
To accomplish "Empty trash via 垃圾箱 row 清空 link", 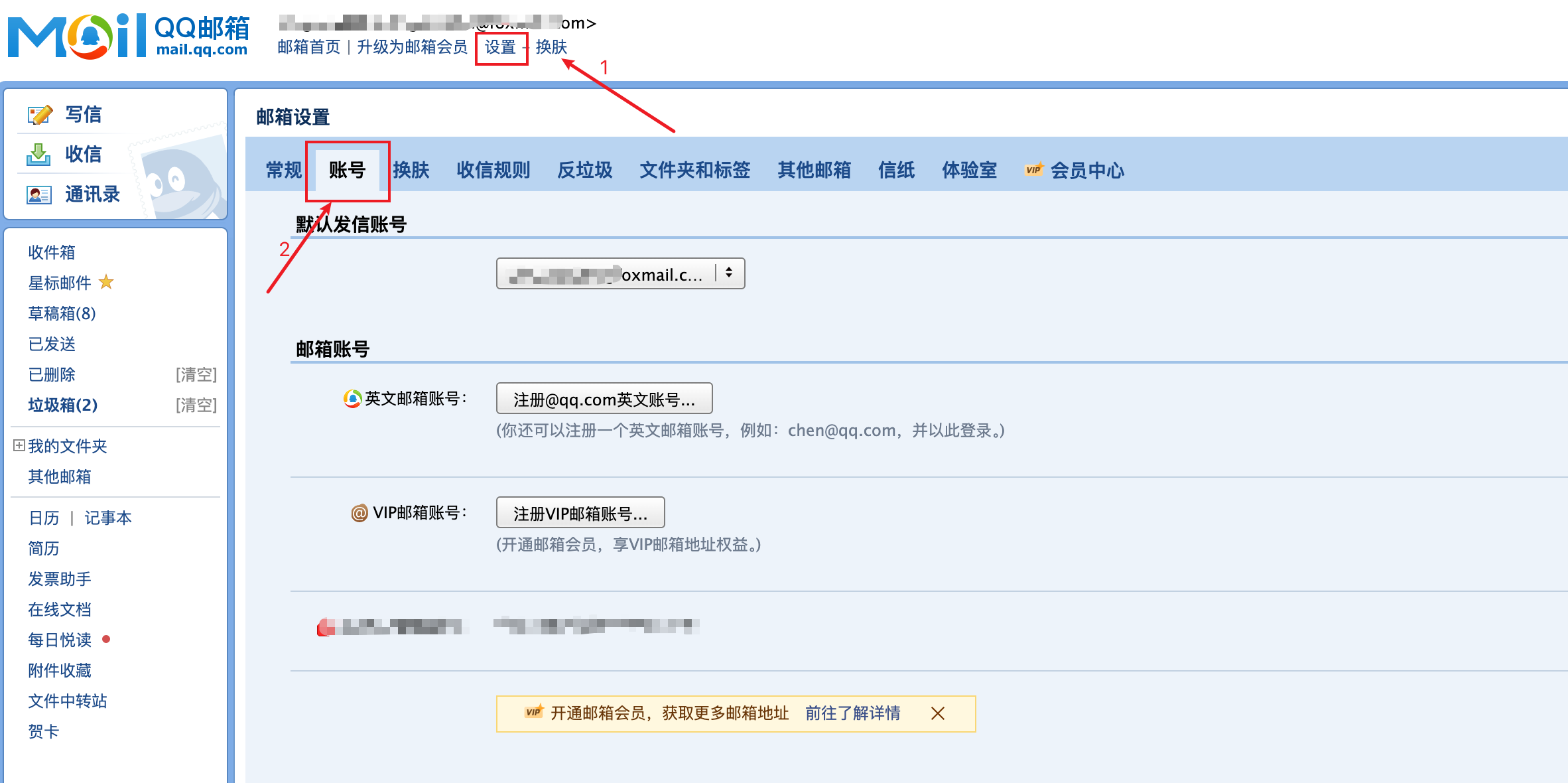I will [196, 405].
